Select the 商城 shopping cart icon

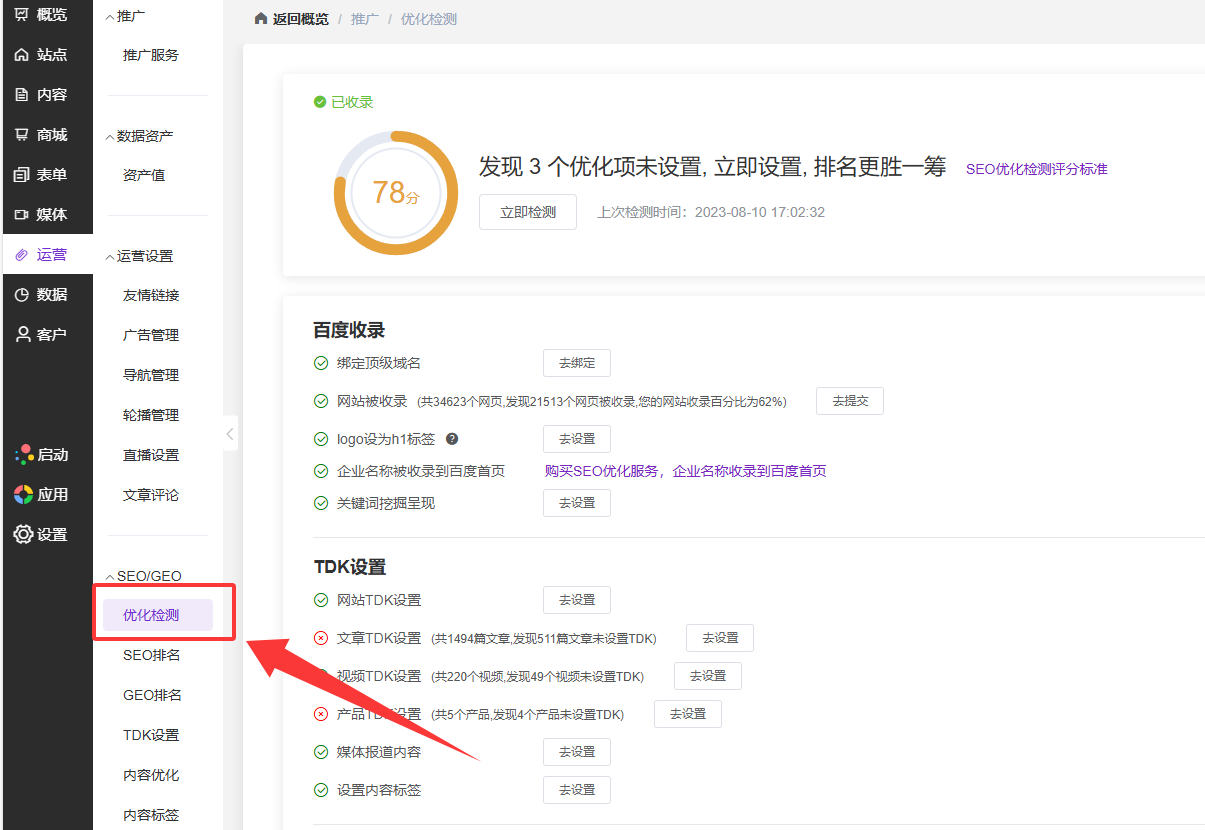pyautogui.click(x=22, y=135)
